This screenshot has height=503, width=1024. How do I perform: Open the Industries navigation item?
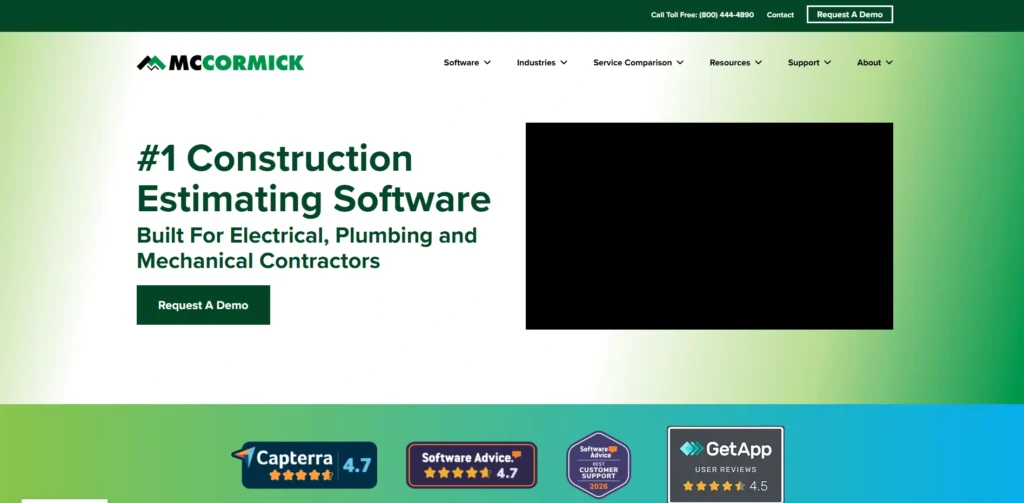(x=536, y=63)
